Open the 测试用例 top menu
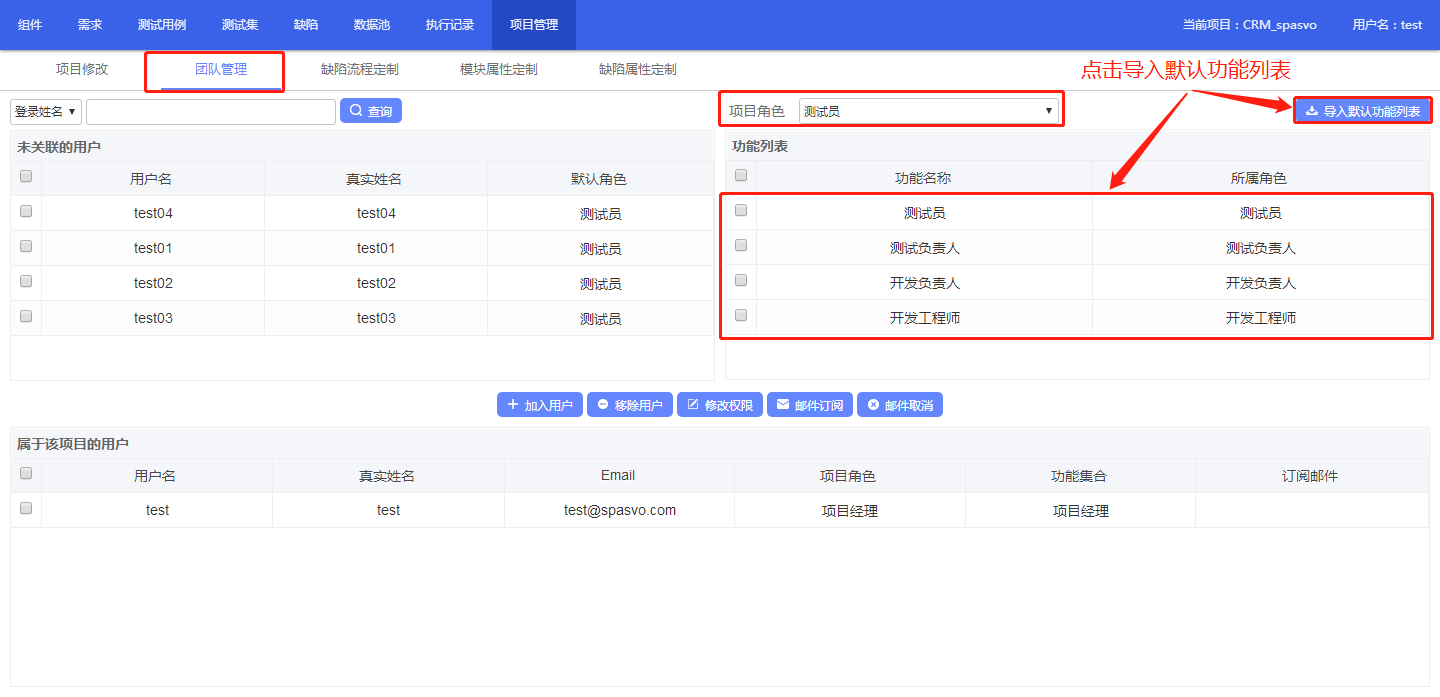The height and width of the screenshot is (697, 1440). (x=162, y=25)
